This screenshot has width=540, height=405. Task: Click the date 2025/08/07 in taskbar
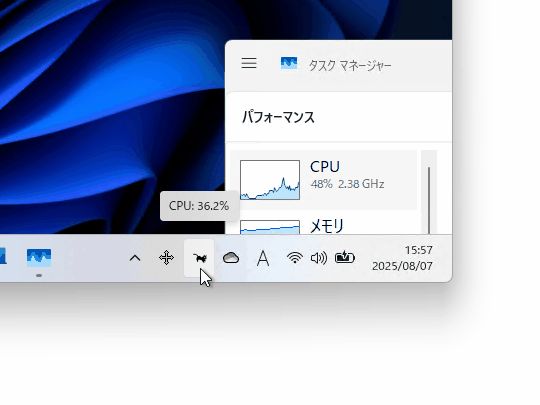402,266
